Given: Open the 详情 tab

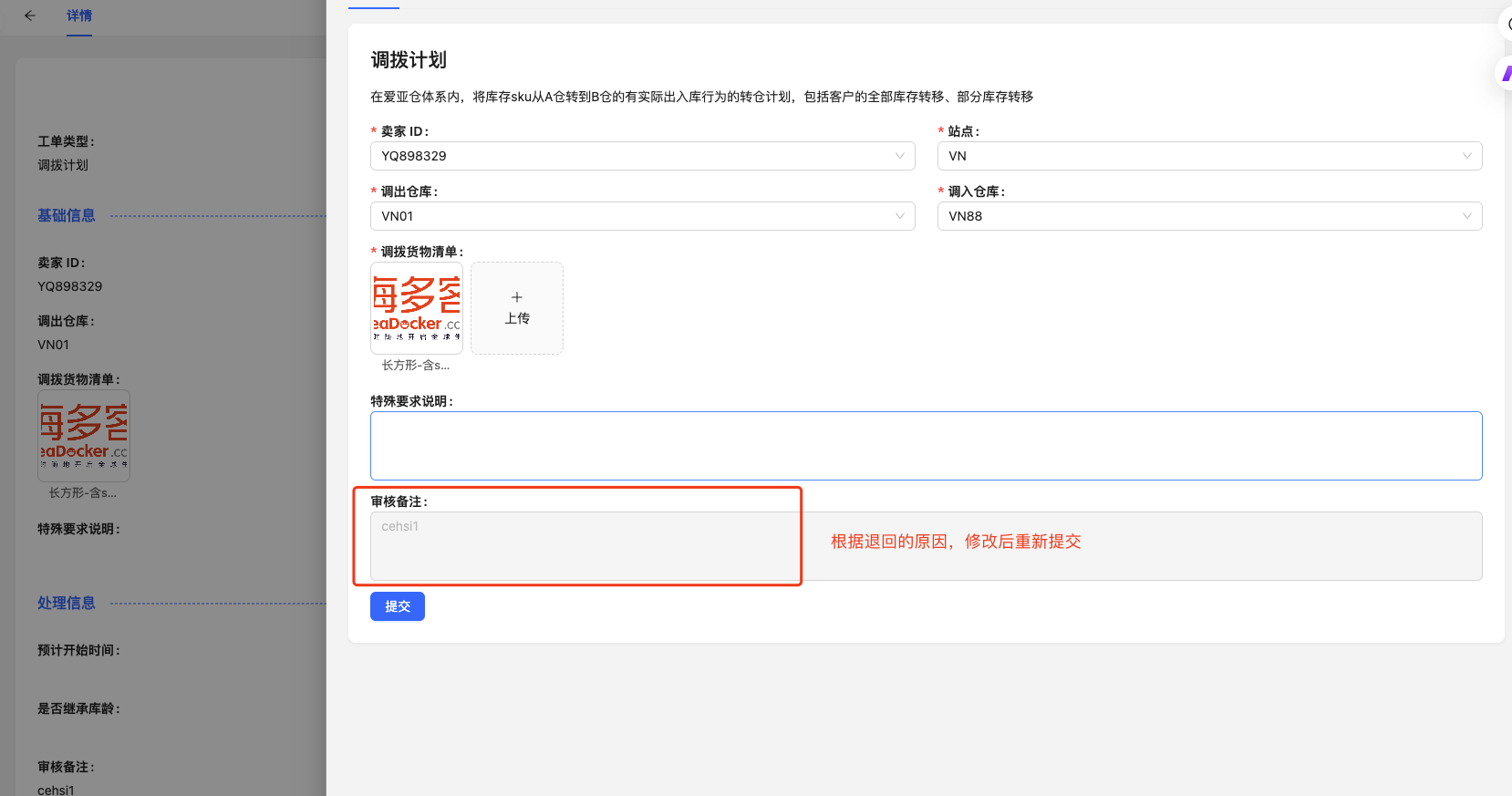Looking at the screenshot, I should tap(79, 16).
